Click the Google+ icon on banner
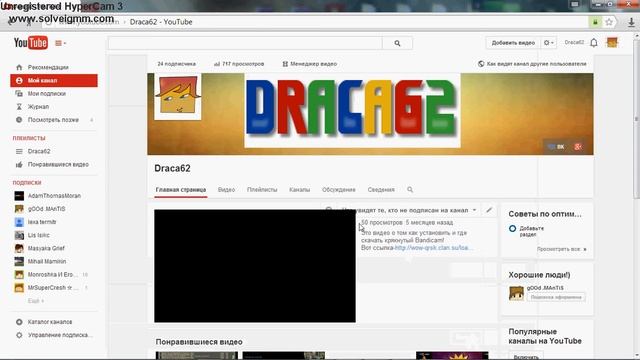Viewport: 640px width, 360px height. [578, 147]
